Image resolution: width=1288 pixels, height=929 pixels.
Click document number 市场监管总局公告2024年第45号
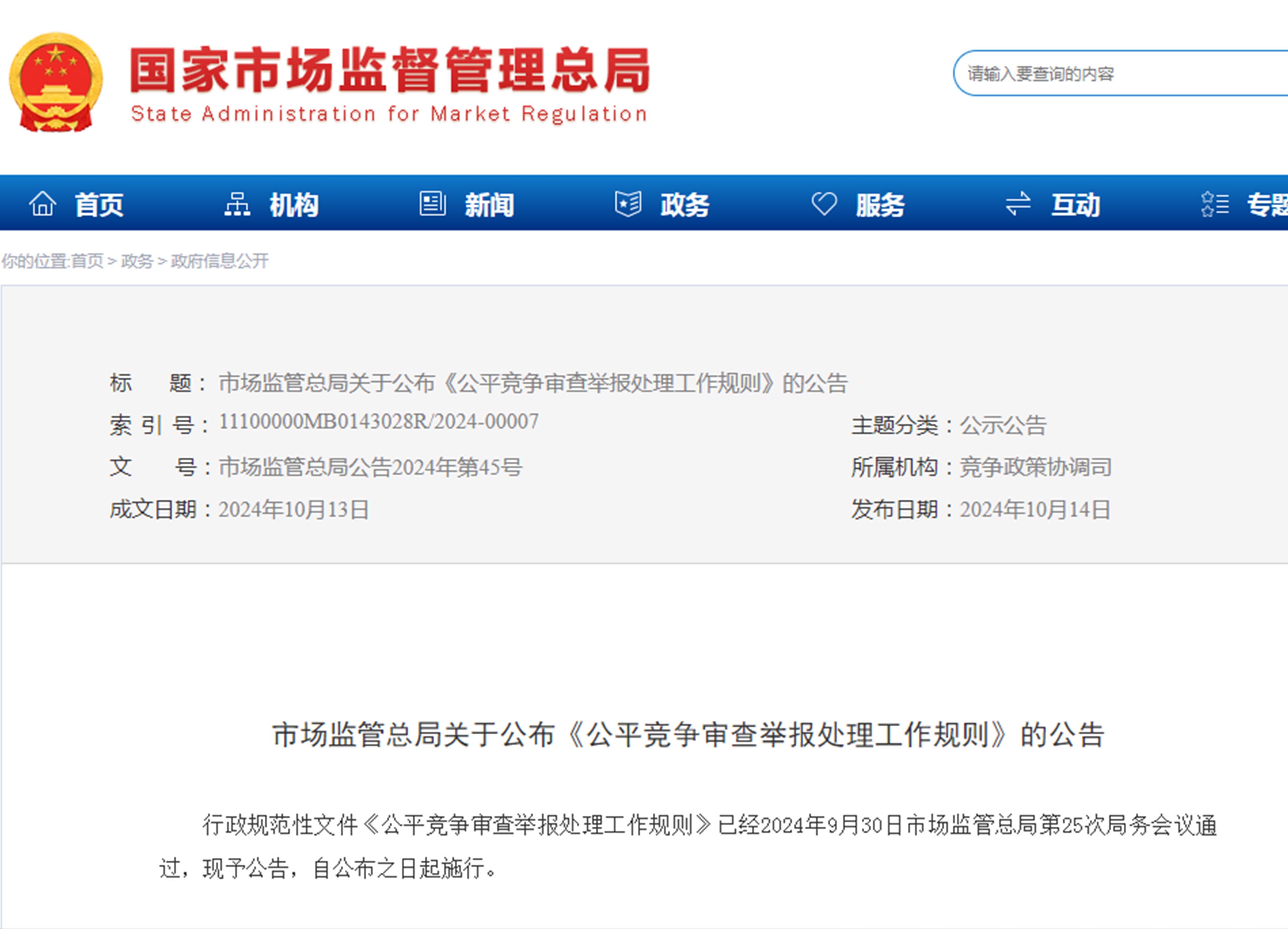[x=370, y=467]
